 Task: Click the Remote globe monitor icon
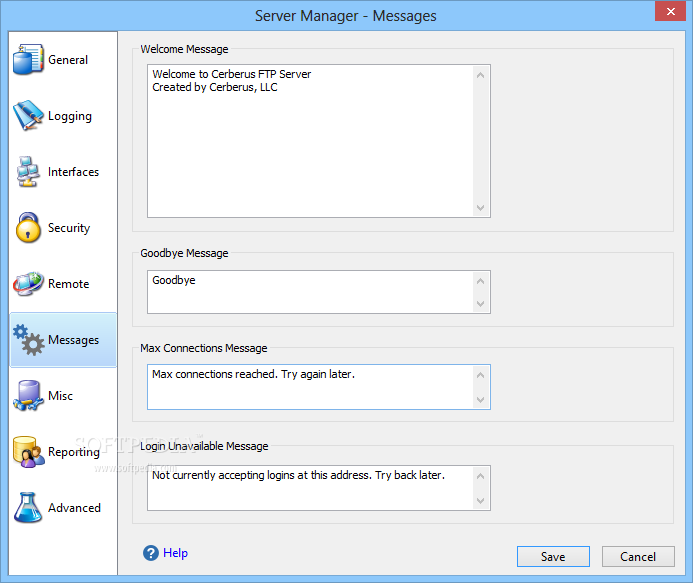(x=28, y=283)
